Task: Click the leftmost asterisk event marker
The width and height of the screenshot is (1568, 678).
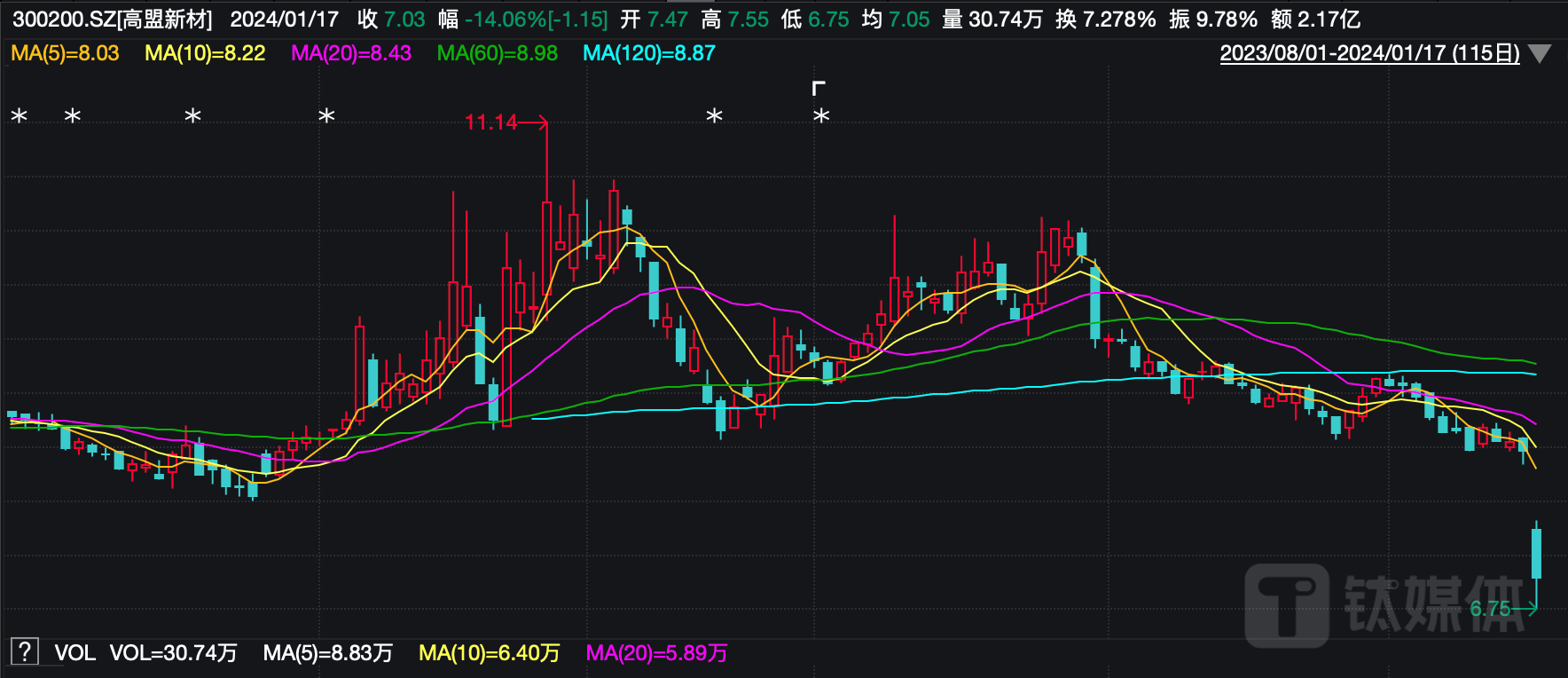Action: pos(19,116)
